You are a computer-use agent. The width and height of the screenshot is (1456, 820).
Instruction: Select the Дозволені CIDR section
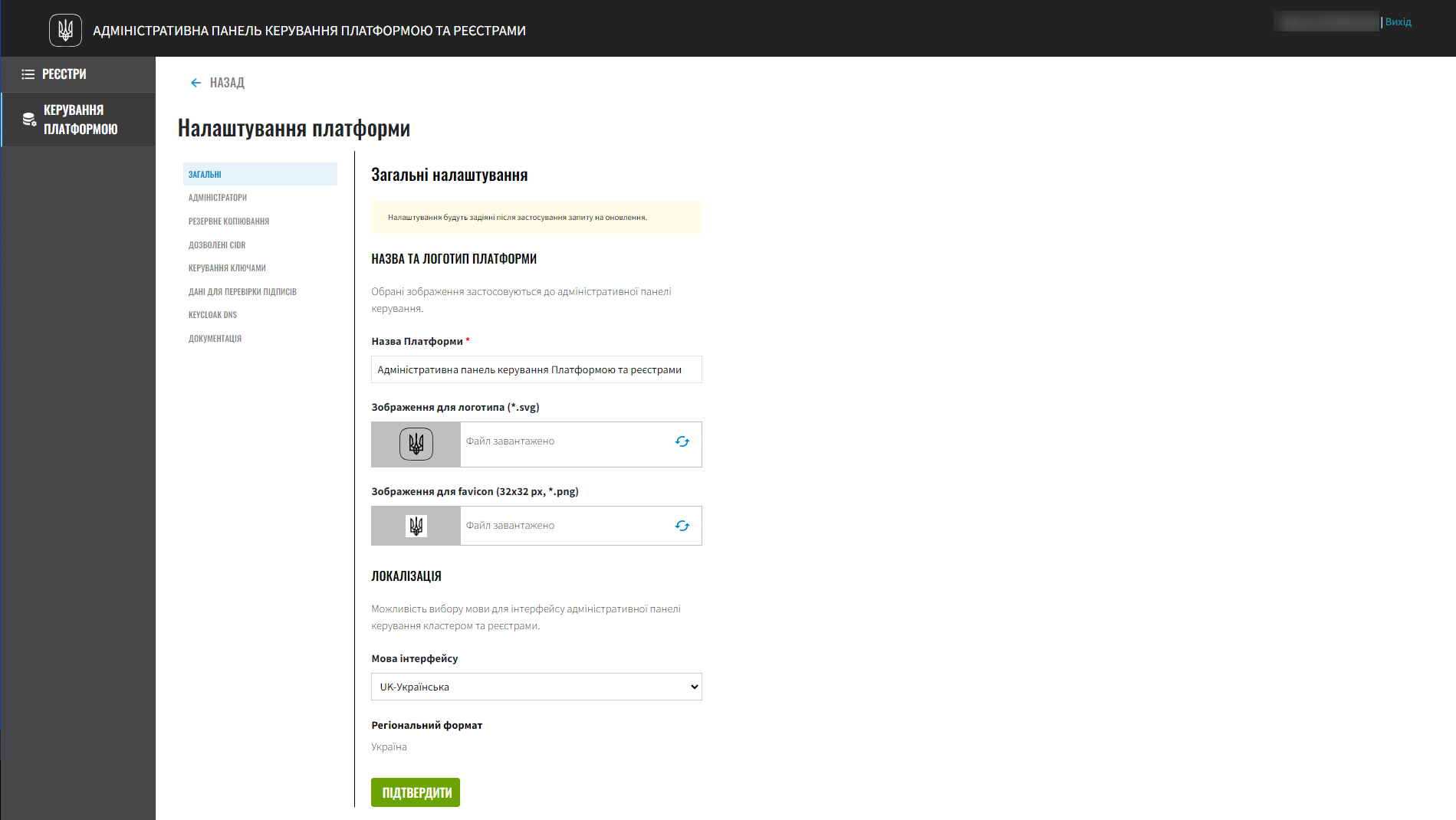coord(217,245)
